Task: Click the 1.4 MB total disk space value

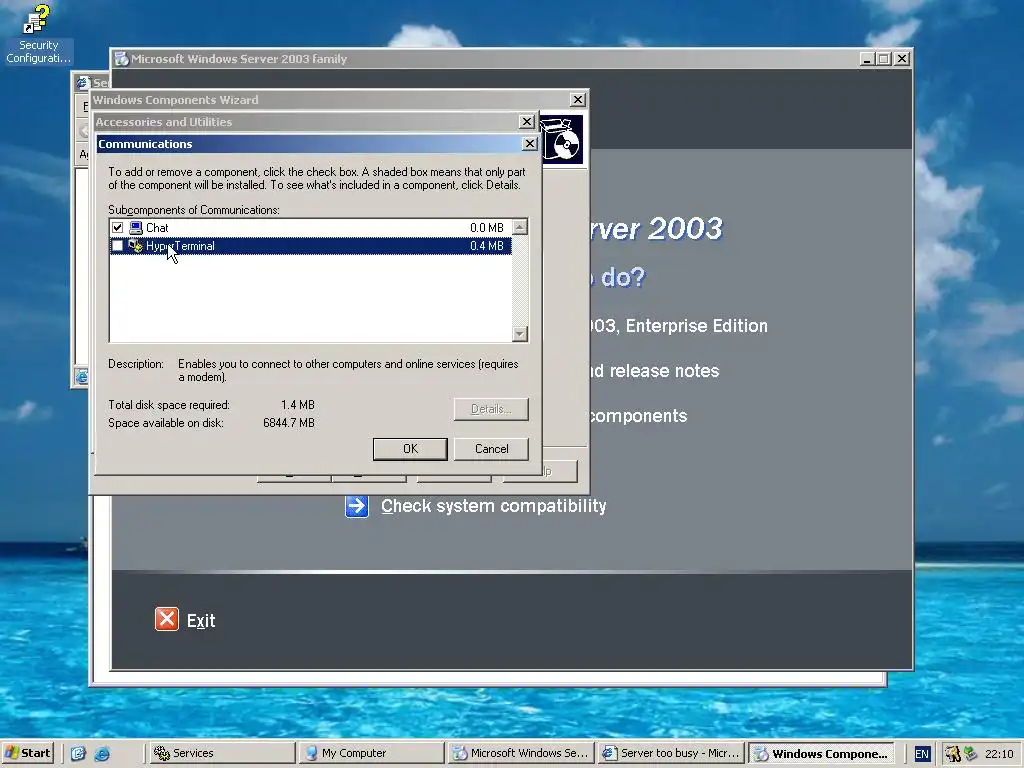Action: (298, 405)
